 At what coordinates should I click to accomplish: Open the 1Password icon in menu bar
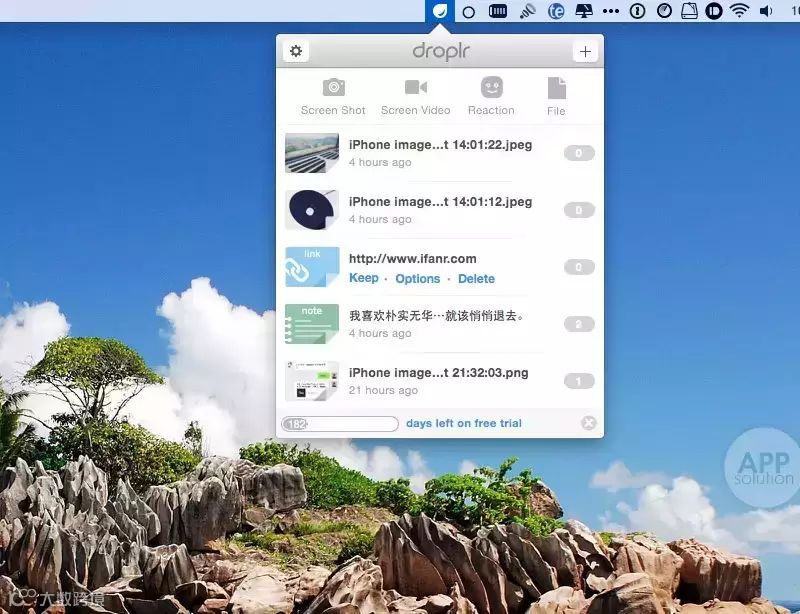pyautogui.click(x=637, y=11)
